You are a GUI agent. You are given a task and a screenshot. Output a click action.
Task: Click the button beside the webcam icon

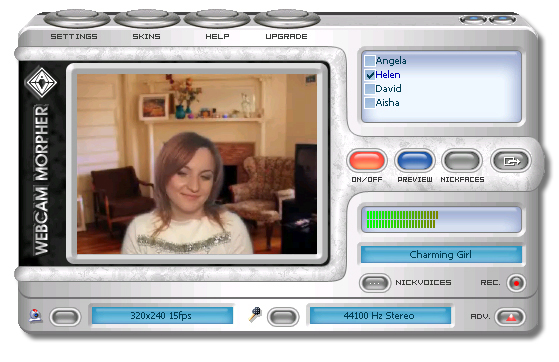[x=65, y=317]
